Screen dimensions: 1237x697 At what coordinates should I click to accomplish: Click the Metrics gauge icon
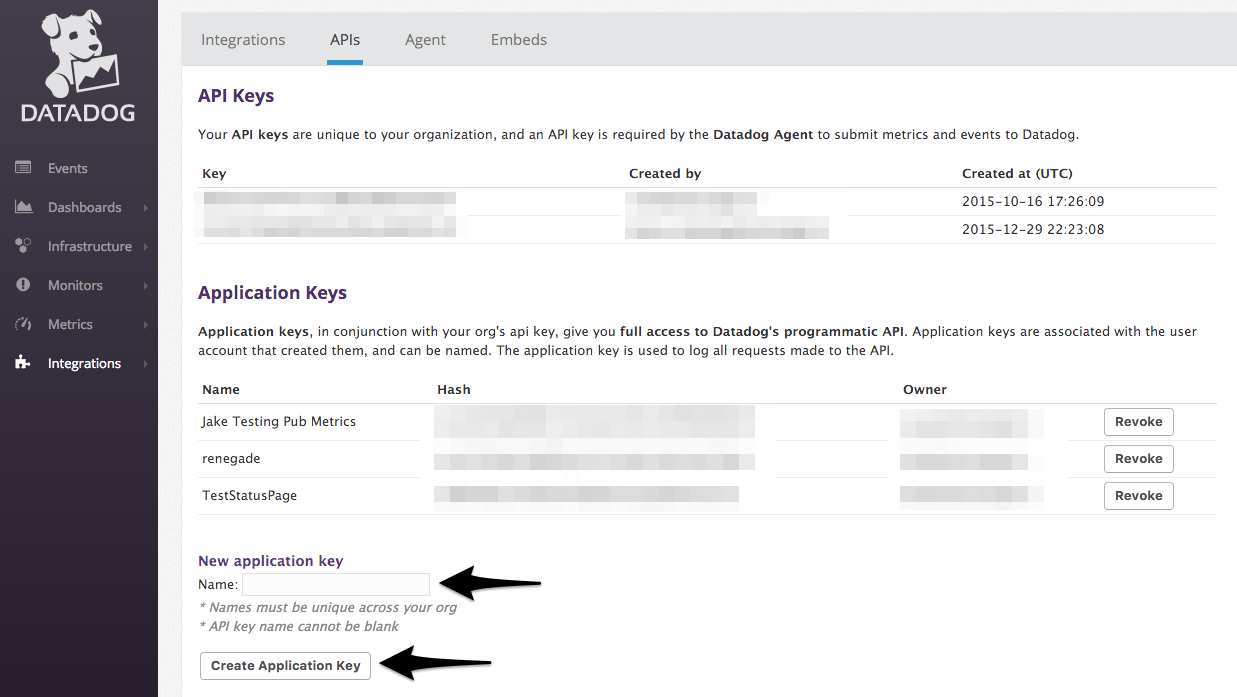pos(23,324)
